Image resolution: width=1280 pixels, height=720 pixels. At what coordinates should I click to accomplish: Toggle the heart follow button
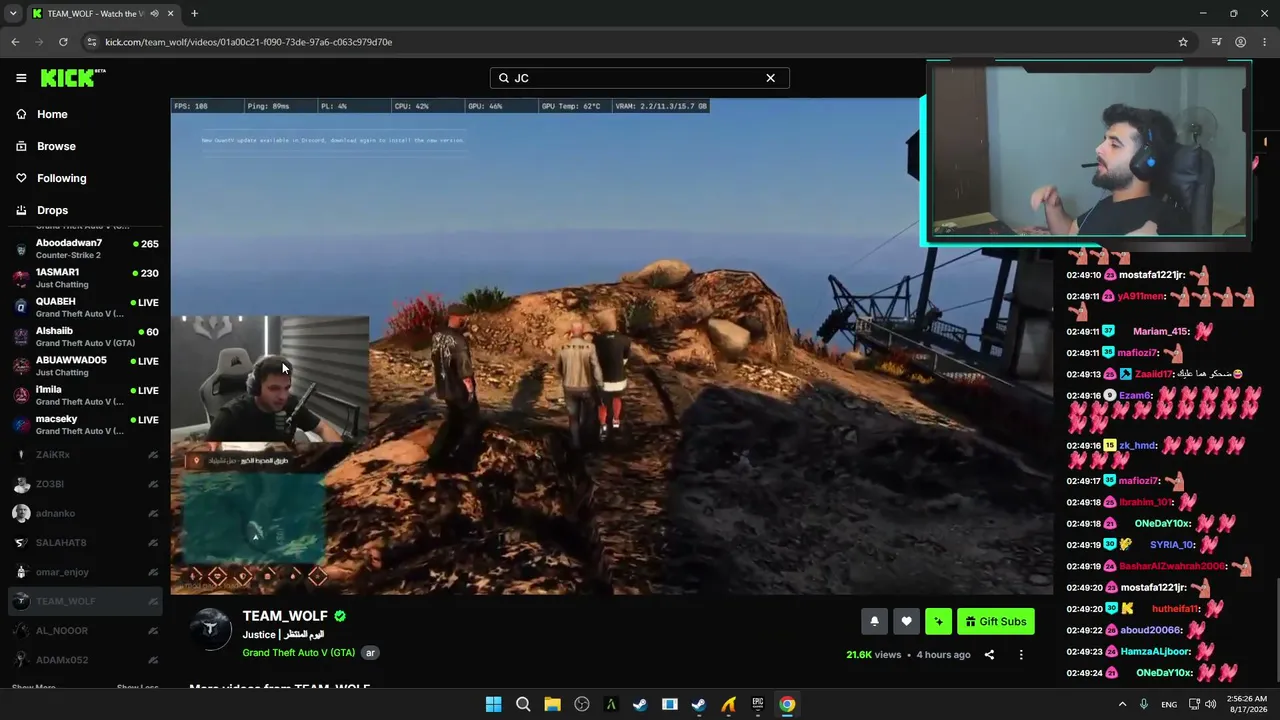coord(906,621)
